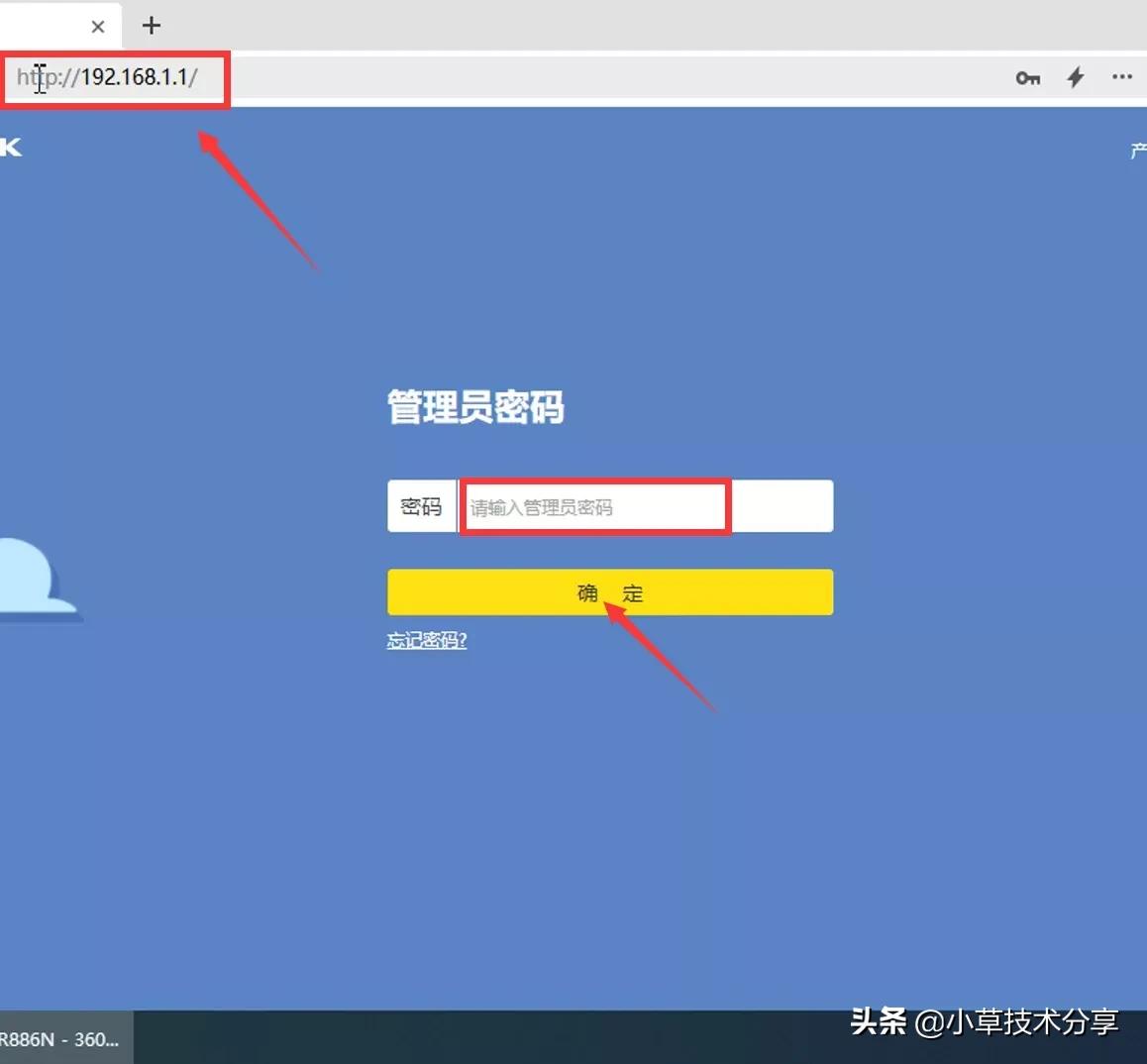Open a new tab with the plus icon
This screenshot has height=1064, width=1147.
150,26
